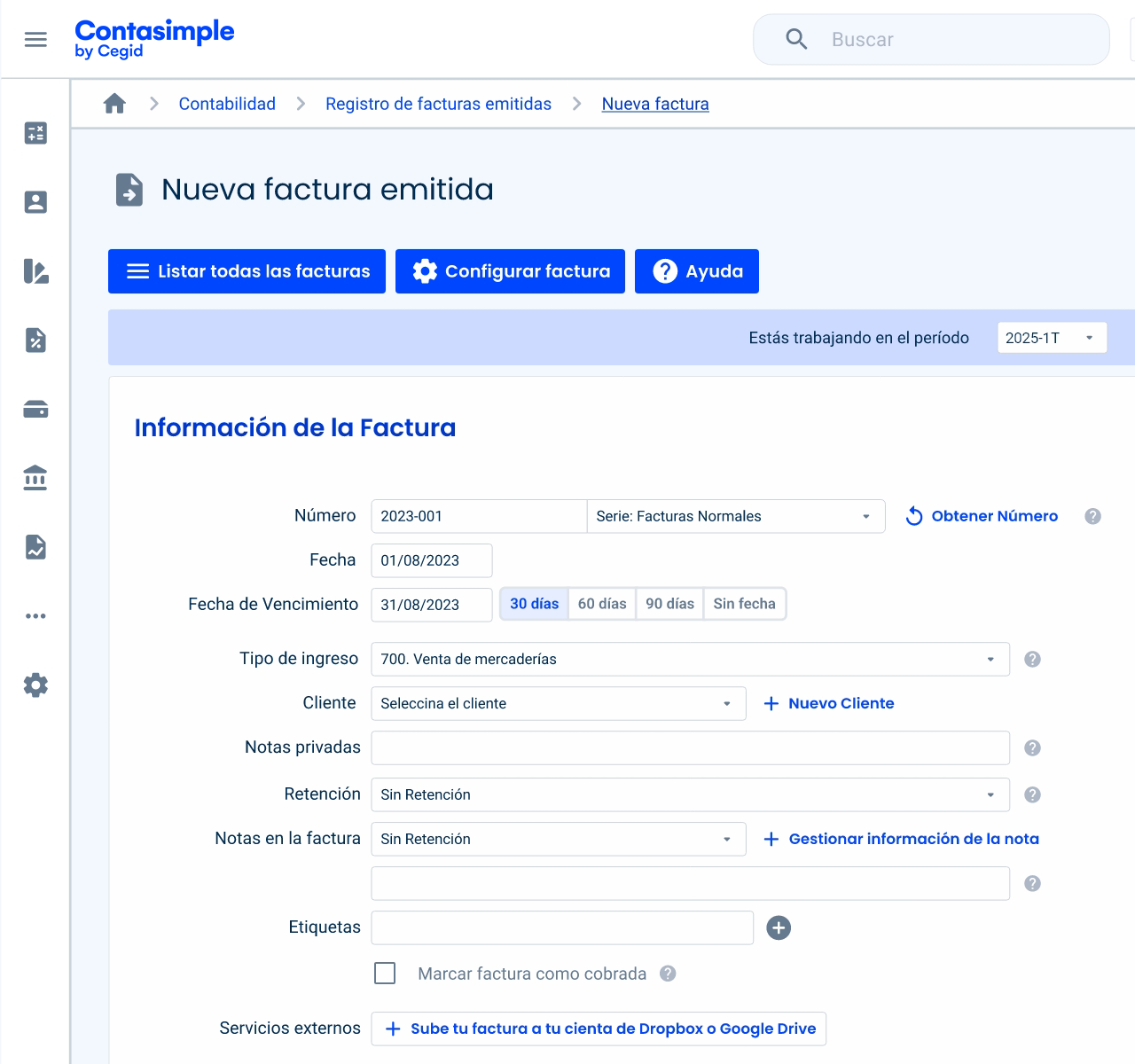Viewport: 1135px width, 1064px height.
Task: Click the add tag plus circle icon
Action: click(779, 927)
